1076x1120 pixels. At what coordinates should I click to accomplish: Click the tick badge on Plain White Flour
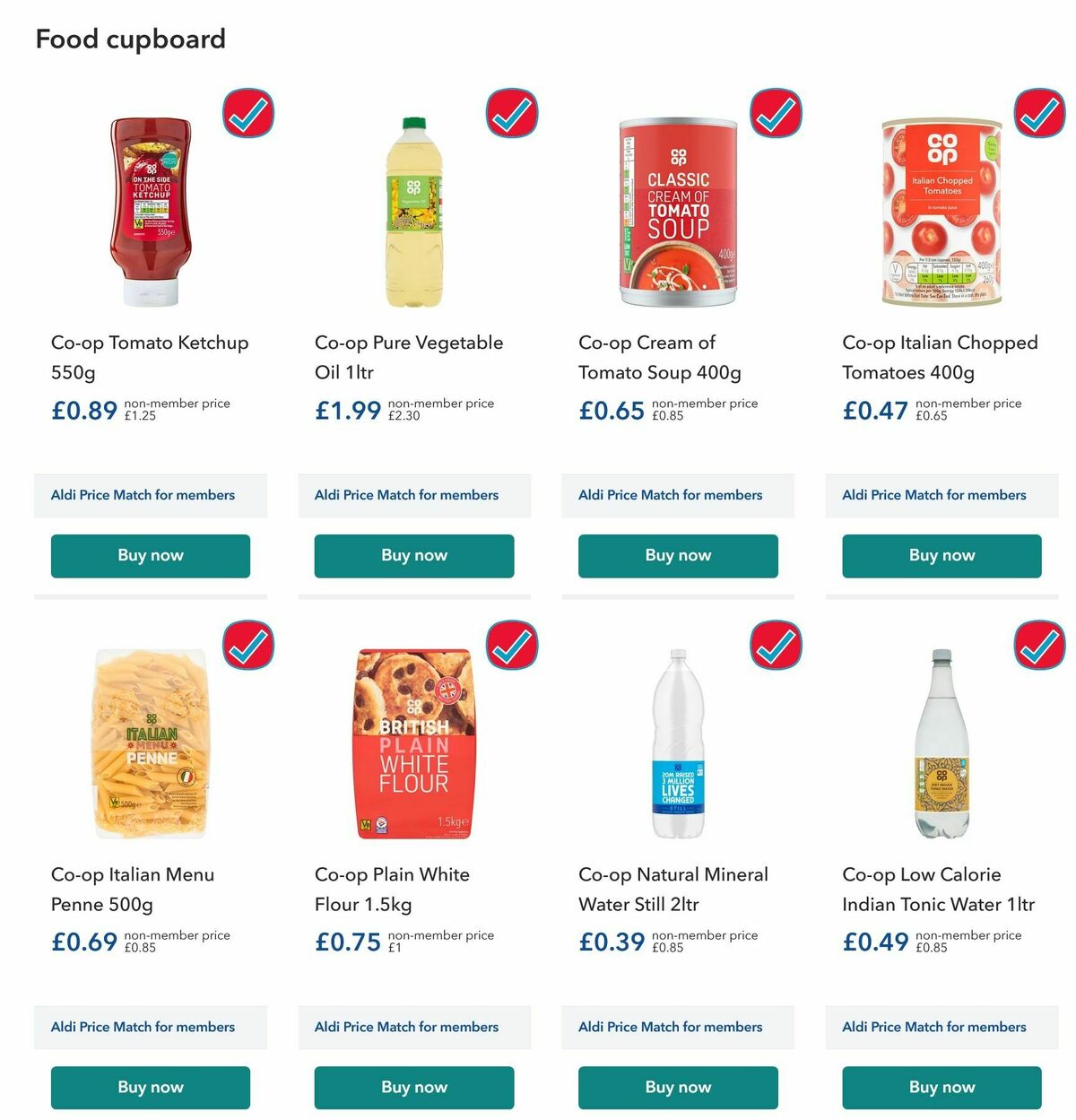[x=510, y=645]
